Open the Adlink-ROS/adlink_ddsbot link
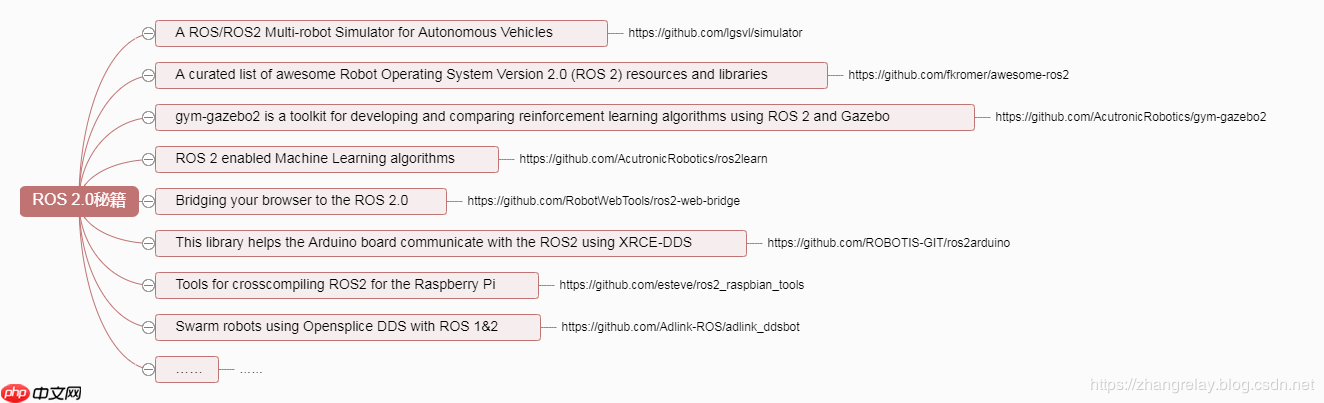Screen dimensions: 1324x403 coord(680,327)
